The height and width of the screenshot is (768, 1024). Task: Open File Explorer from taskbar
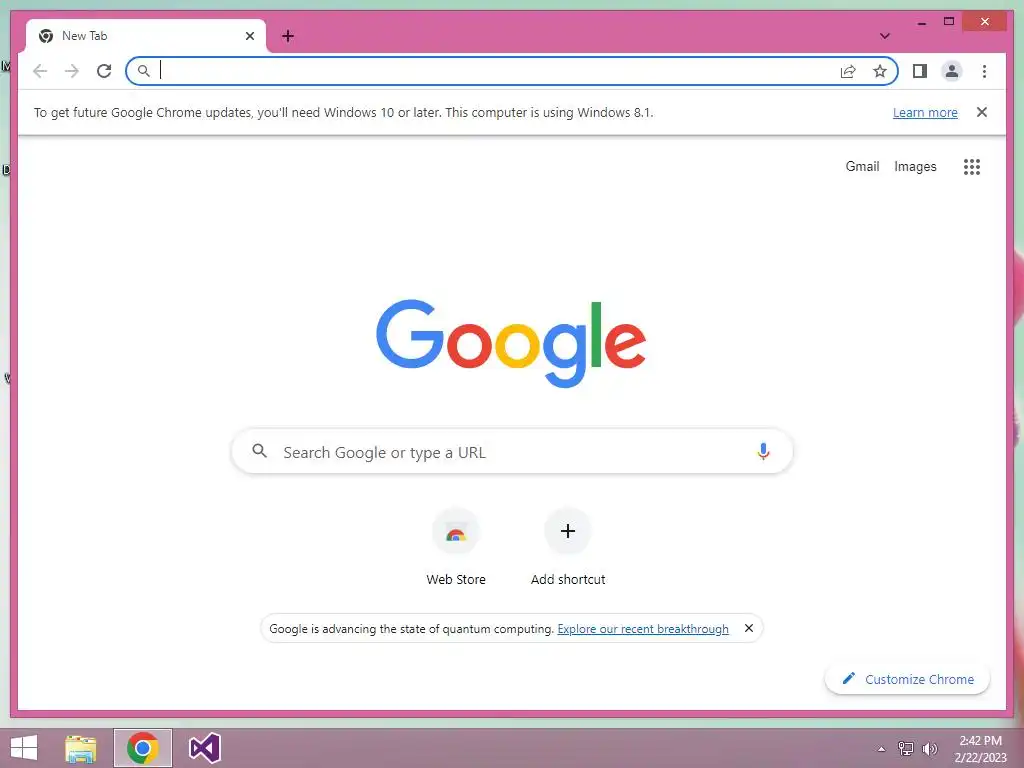tap(80, 748)
